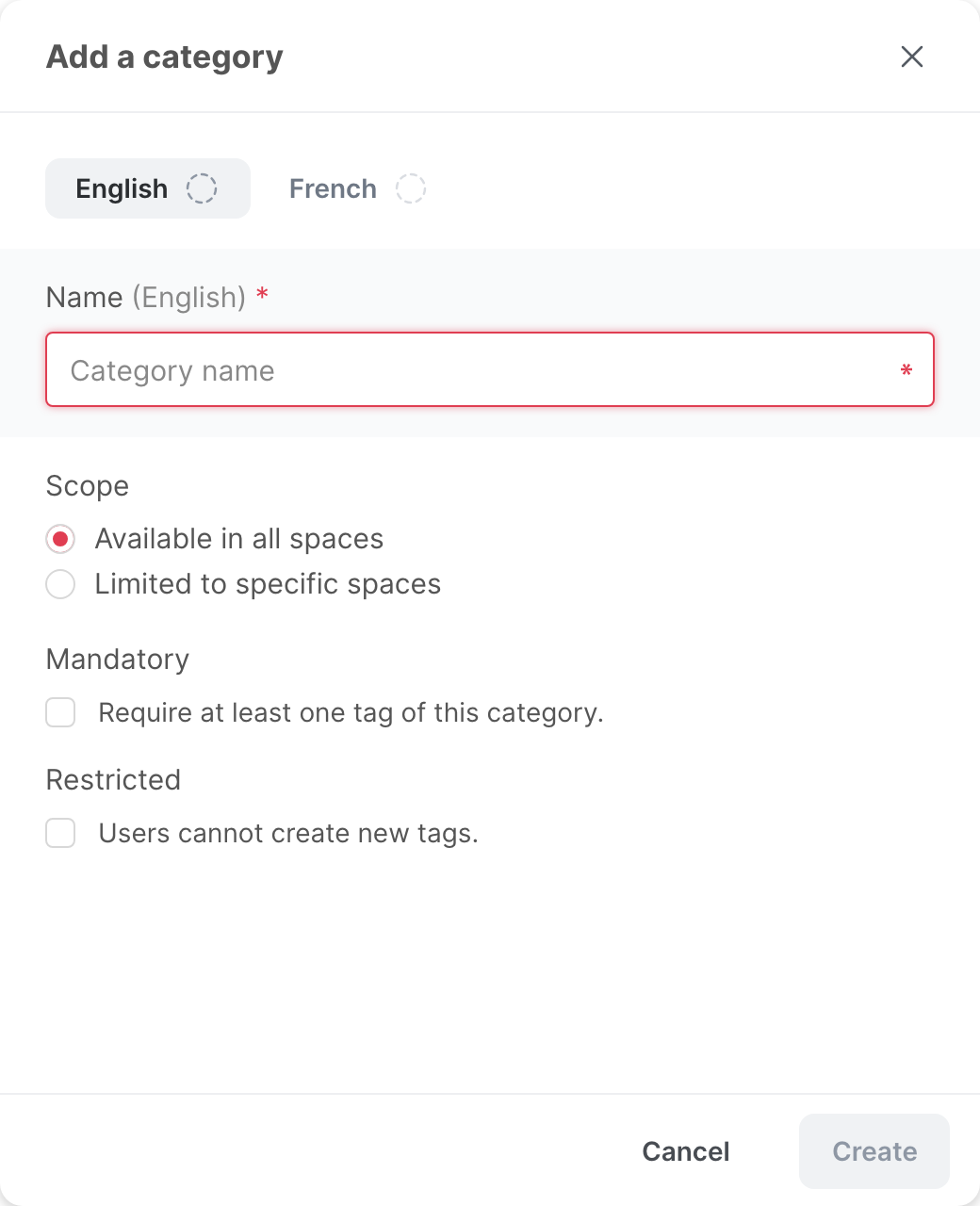Click the Scope section label
Viewport: 980px width, 1206px height.
[x=88, y=486]
